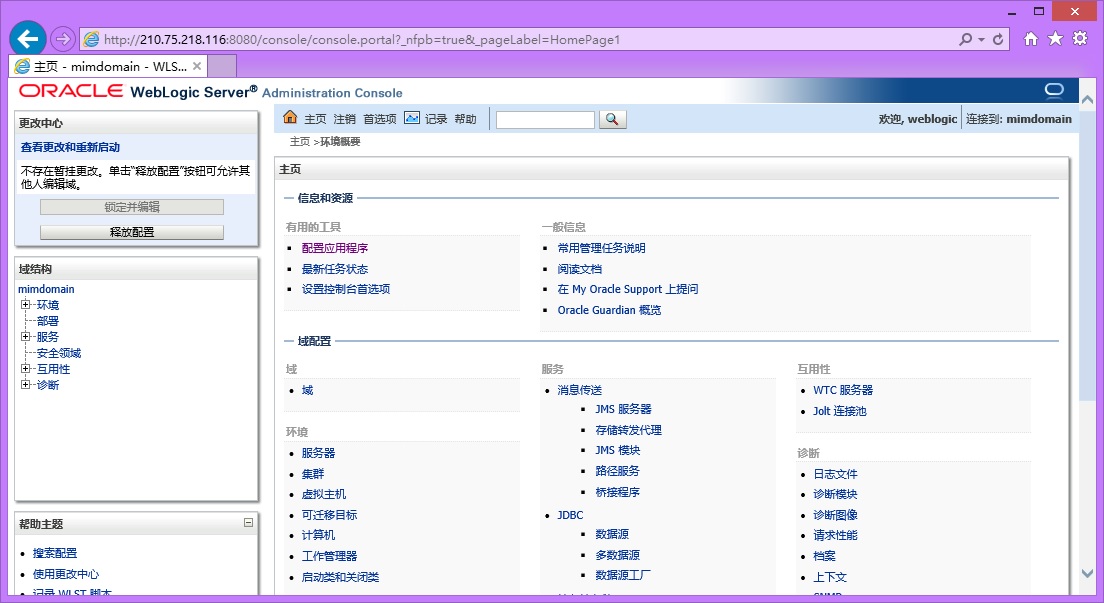
Task: Expand the 环境 tree node
Action: [25, 304]
